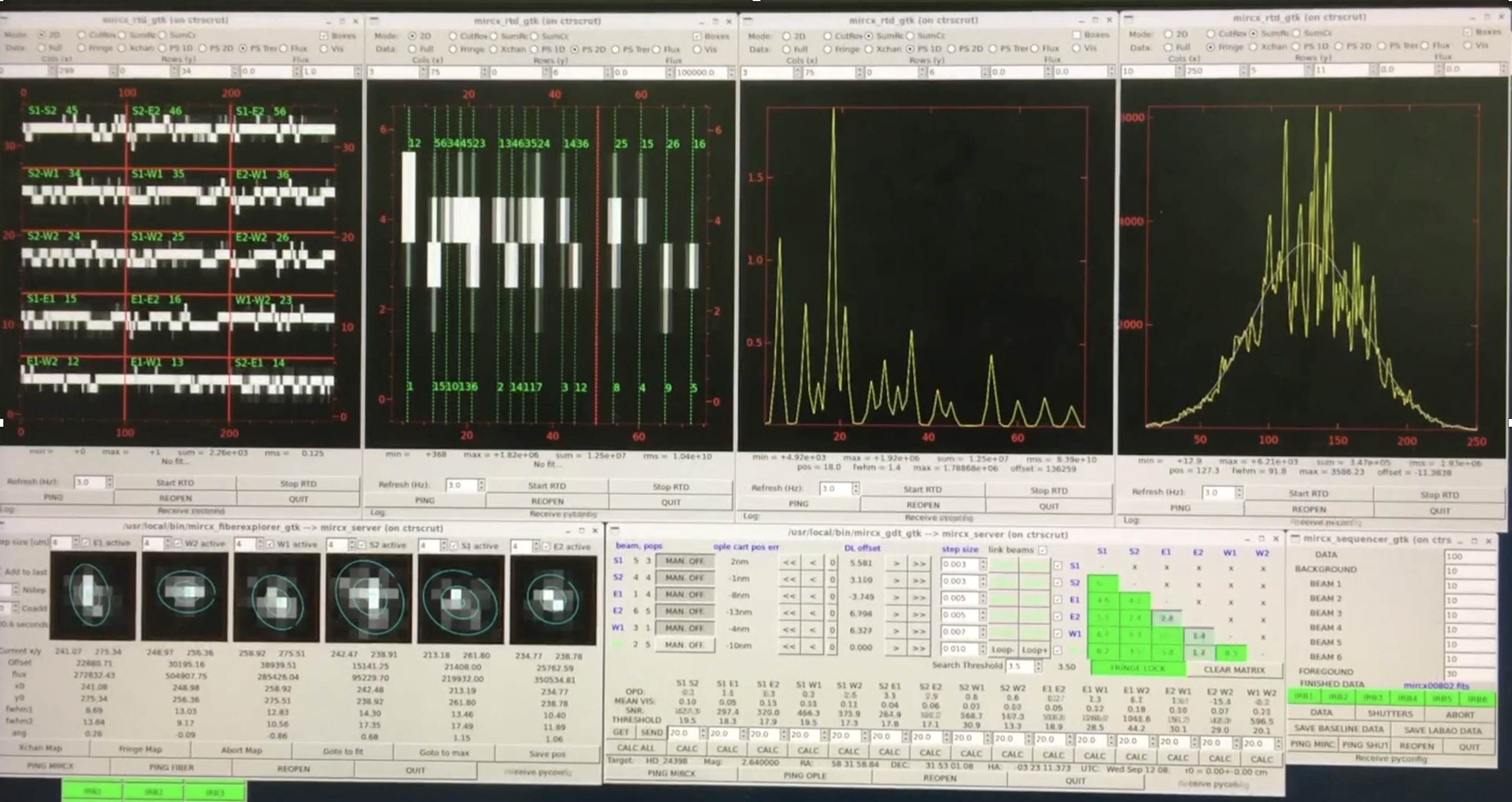Click the Goto to fit button
The width and height of the screenshot is (1512, 802).
click(343, 752)
